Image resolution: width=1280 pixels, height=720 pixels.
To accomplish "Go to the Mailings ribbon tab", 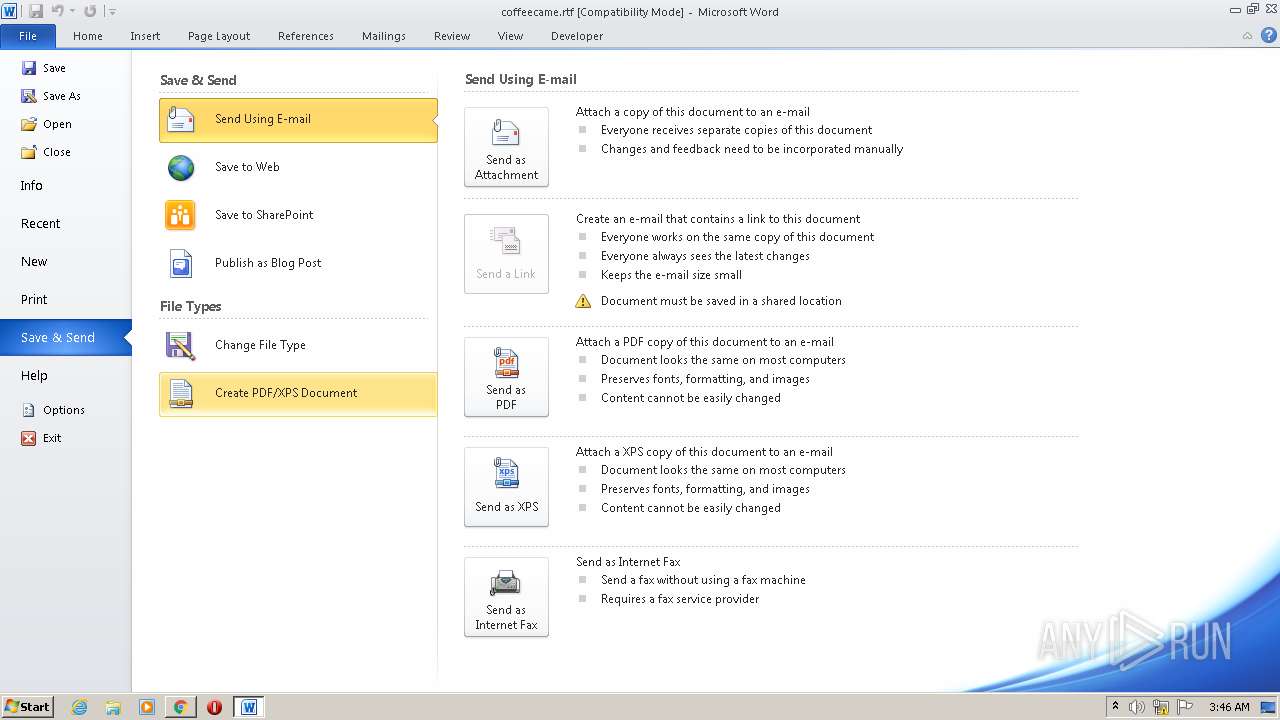I will [x=384, y=36].
